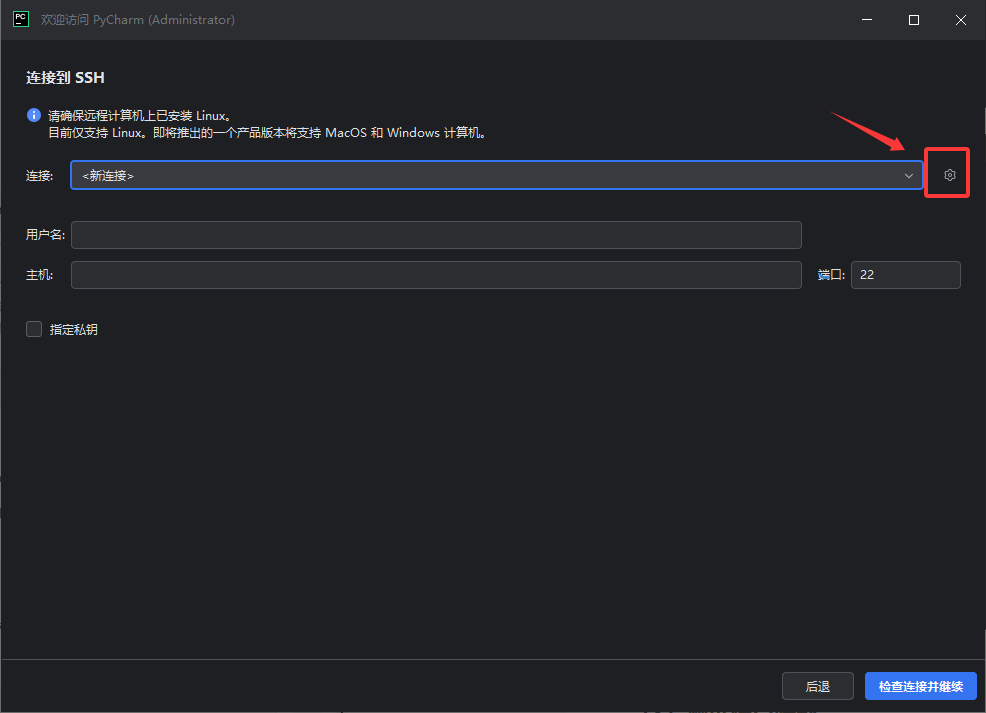Viewport: 986px width, 713px height.
Task: Click the 检查连接并继续 button
Action: 921,687
